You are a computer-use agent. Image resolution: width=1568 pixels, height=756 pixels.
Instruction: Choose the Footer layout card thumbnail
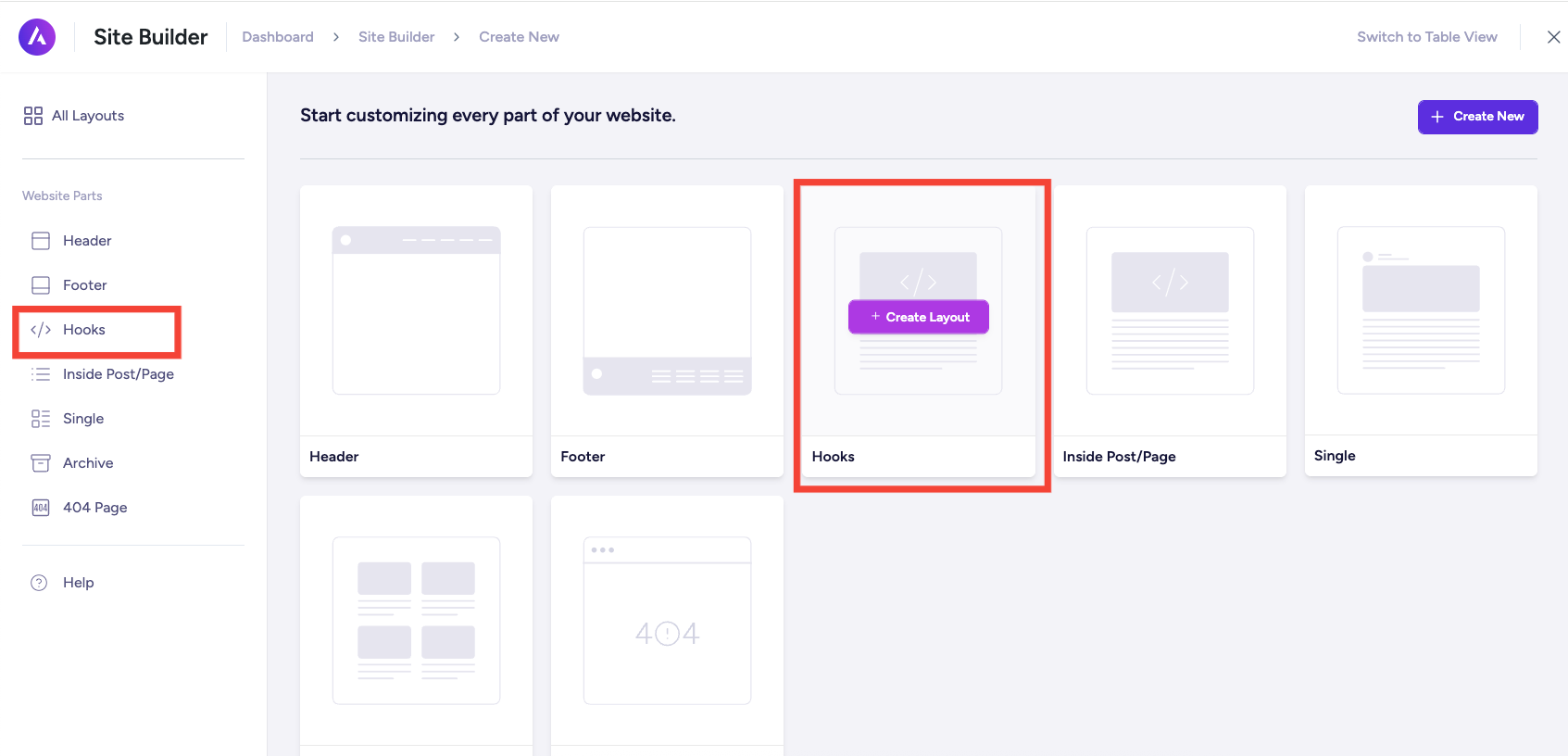pos(667,311)
